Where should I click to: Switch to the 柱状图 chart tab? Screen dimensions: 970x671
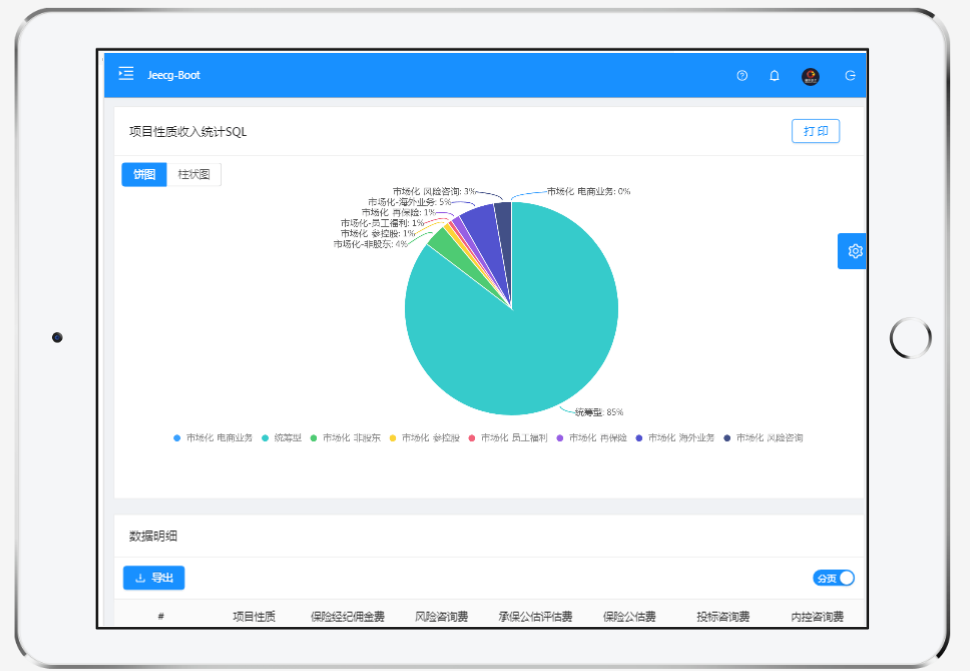click(x=194, y=174)
